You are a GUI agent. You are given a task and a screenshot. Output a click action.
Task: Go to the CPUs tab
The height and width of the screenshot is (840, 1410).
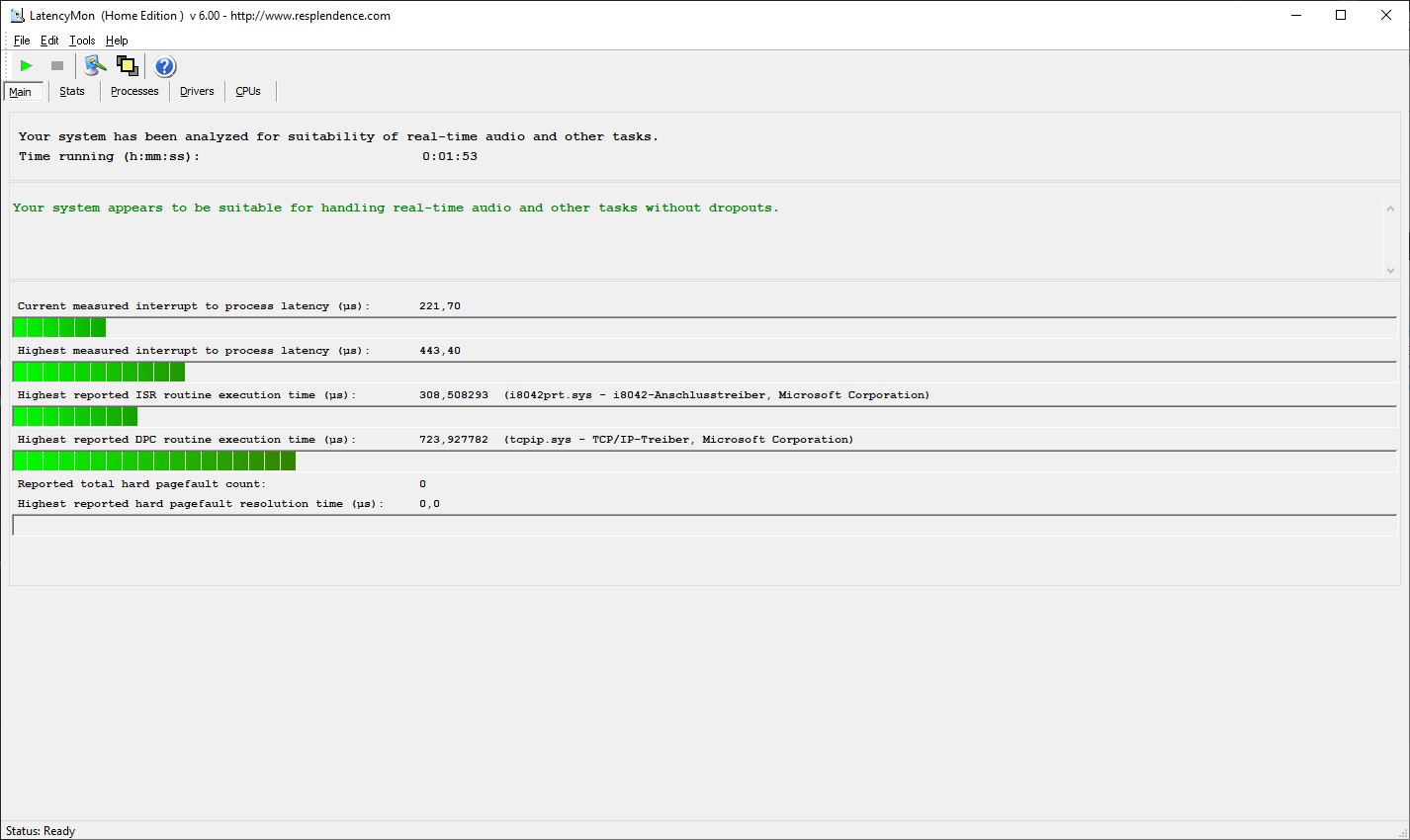point(248,91)
